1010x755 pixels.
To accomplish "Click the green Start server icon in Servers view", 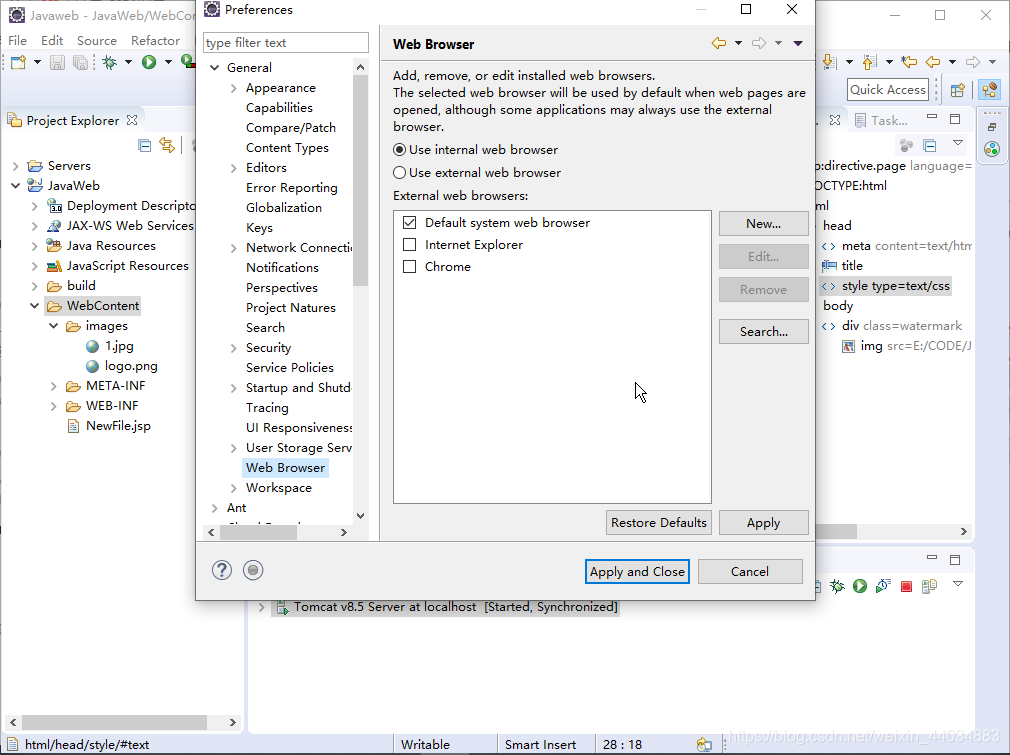I will 860,586.
